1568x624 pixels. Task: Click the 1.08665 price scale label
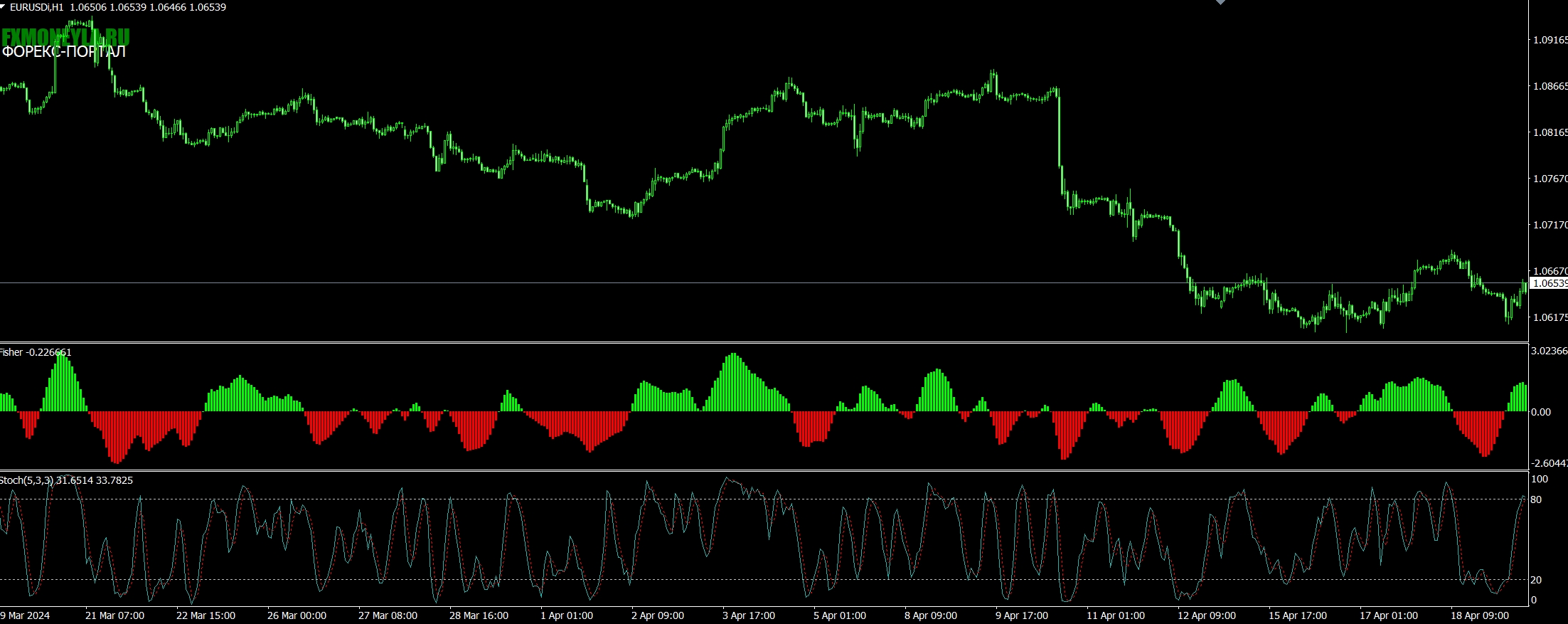pyautogui.click(x=1550, y=86)
